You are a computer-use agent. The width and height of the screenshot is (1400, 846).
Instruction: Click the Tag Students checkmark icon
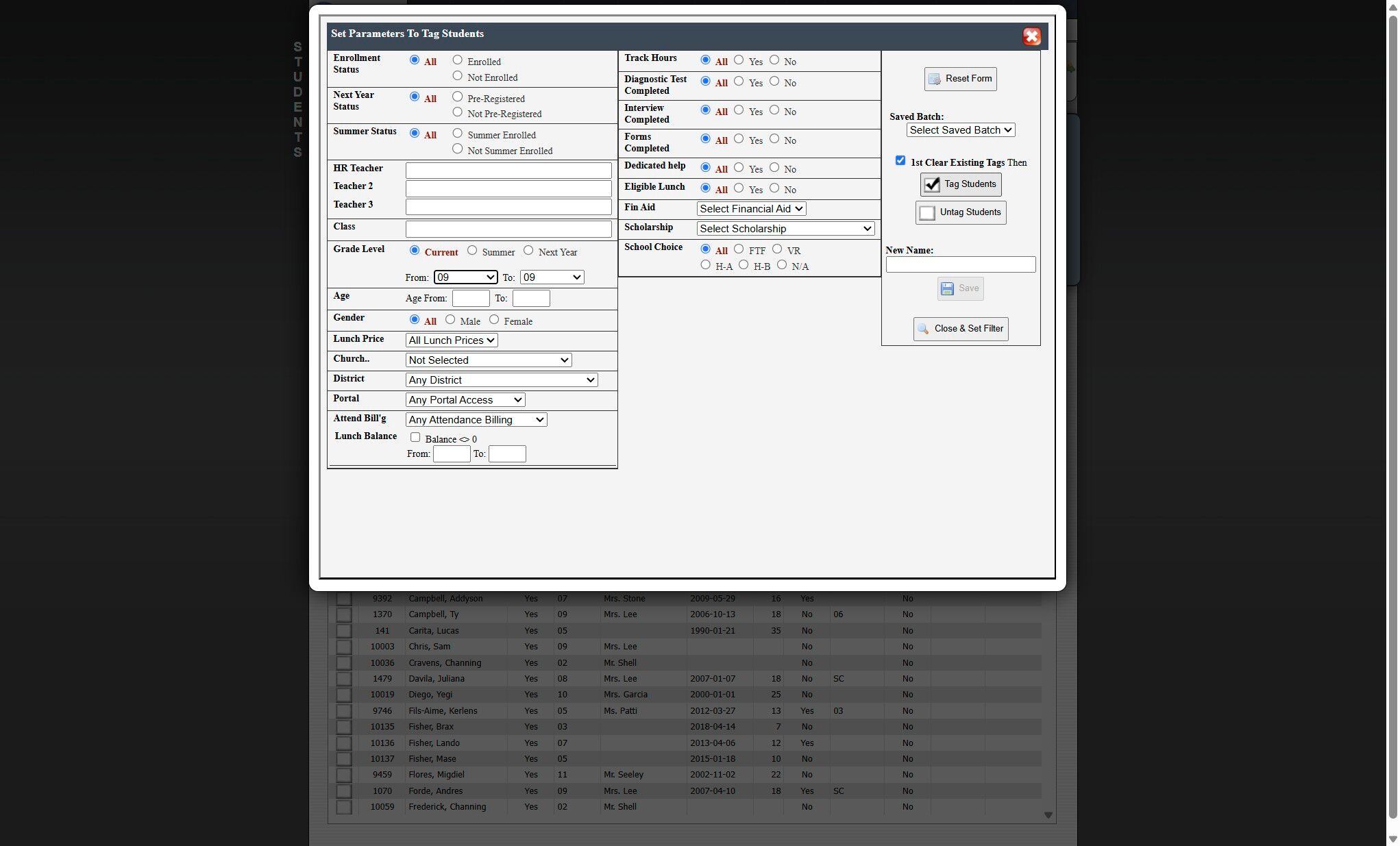coord(932,185)
